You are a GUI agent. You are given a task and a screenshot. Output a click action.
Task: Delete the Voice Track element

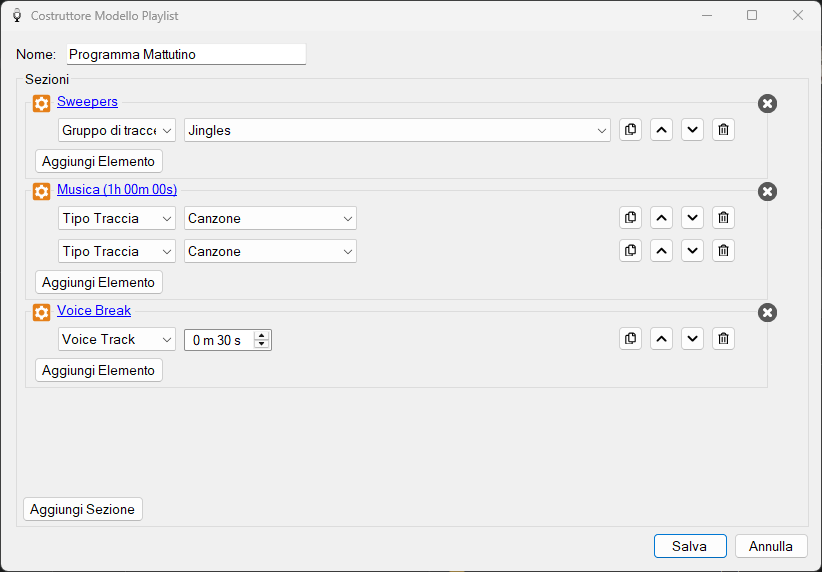(723, 339)
